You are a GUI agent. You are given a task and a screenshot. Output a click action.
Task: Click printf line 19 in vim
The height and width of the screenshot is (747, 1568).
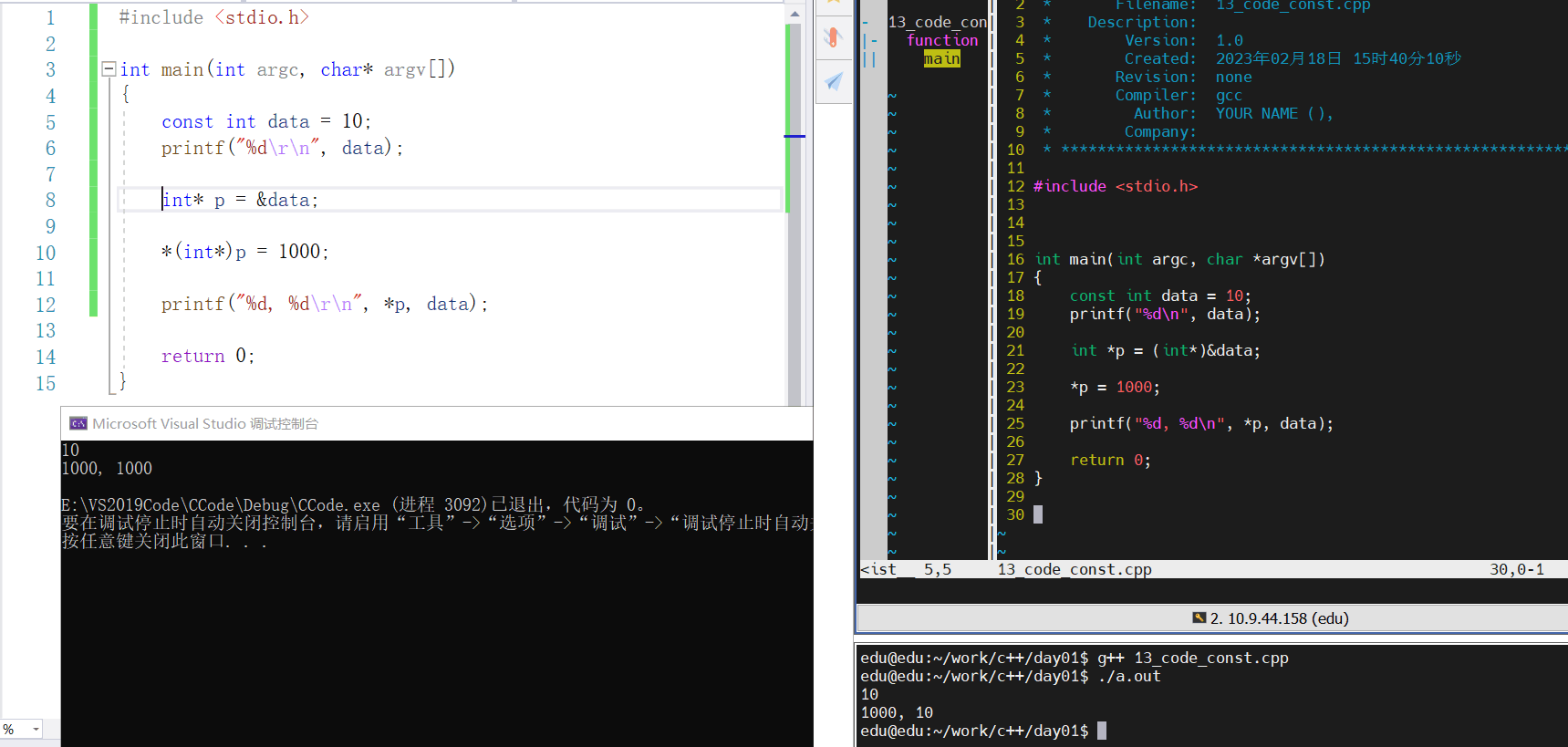pyautogui.click(x=1165, y=314)
